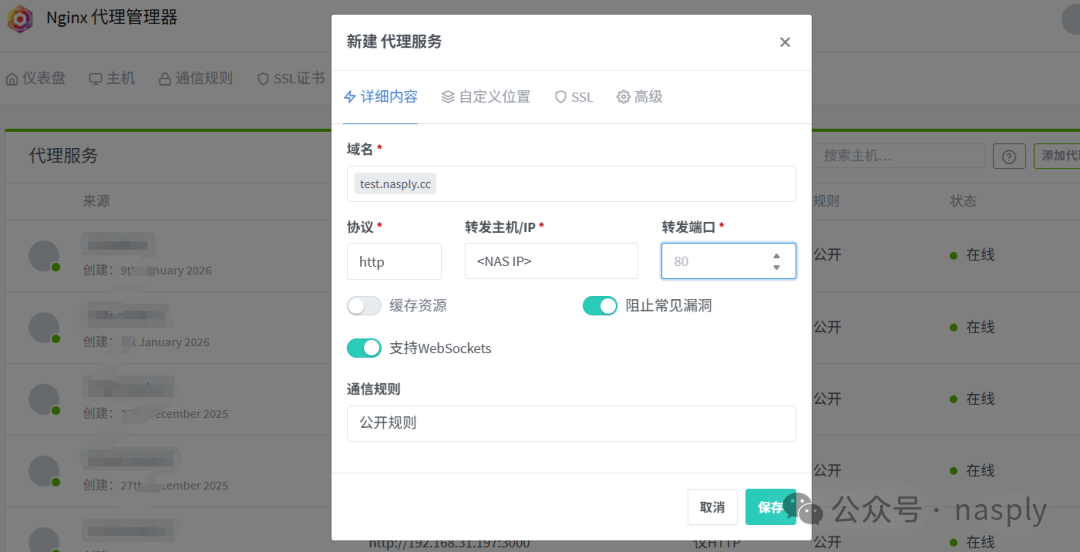Click the forward host/IP input field
This screenshot has height=552, width=1080.
[x=551, y=261]
